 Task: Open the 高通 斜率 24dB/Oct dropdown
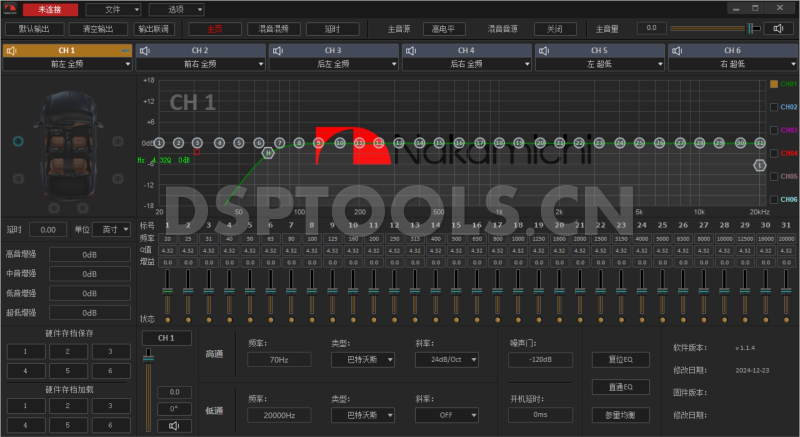coord(446,359)
